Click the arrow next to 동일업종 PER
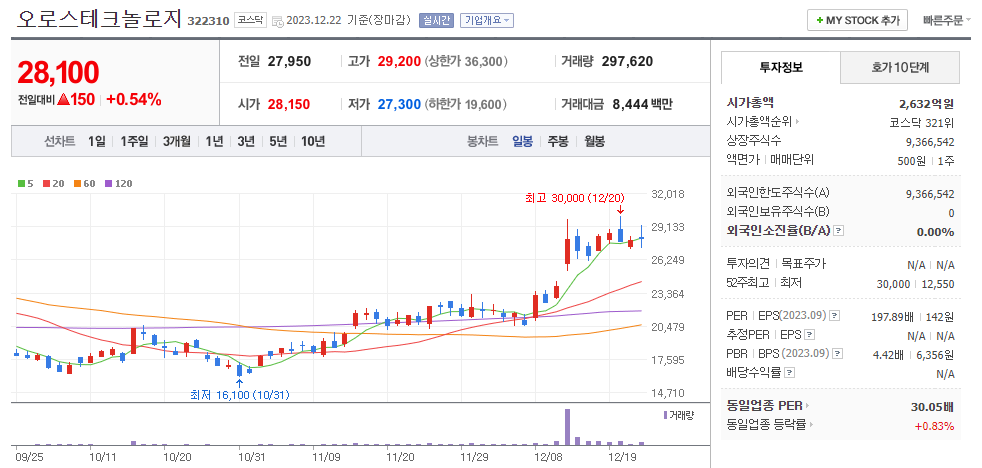 click(x=808, y=406)
